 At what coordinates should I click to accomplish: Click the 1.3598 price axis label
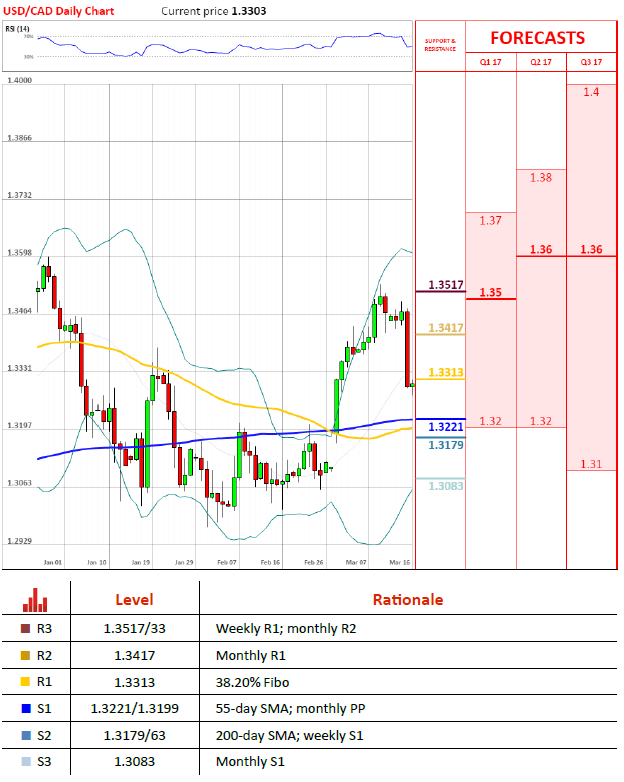coord(19,252)
